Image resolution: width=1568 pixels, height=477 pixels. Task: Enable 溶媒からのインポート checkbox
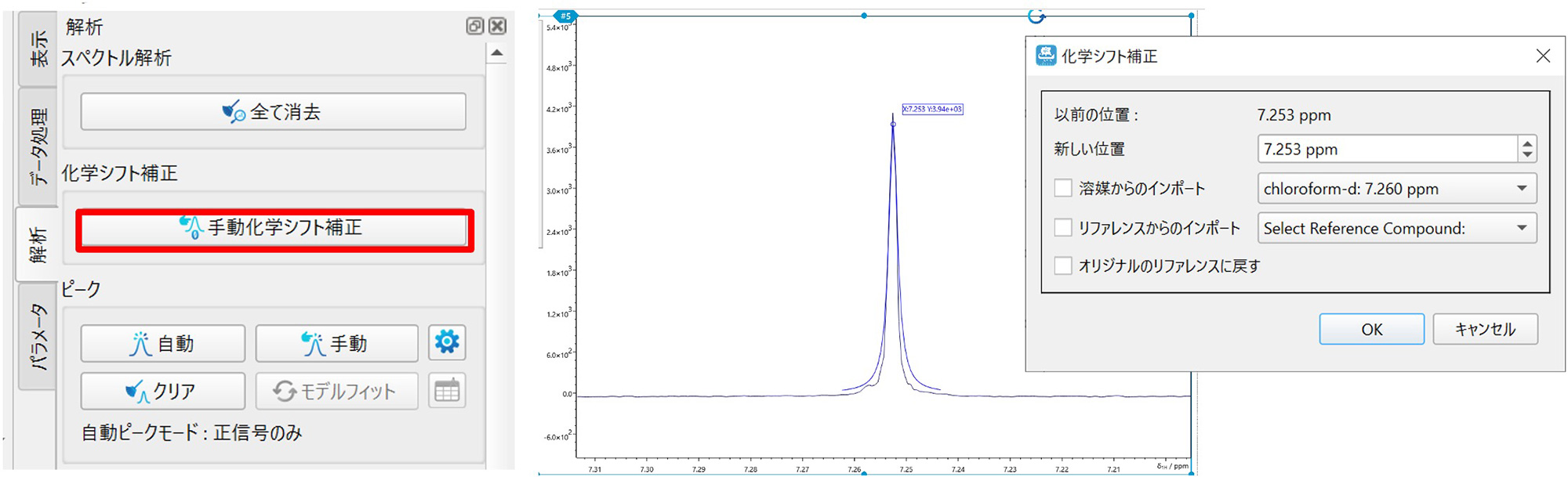click(1063, 188)
